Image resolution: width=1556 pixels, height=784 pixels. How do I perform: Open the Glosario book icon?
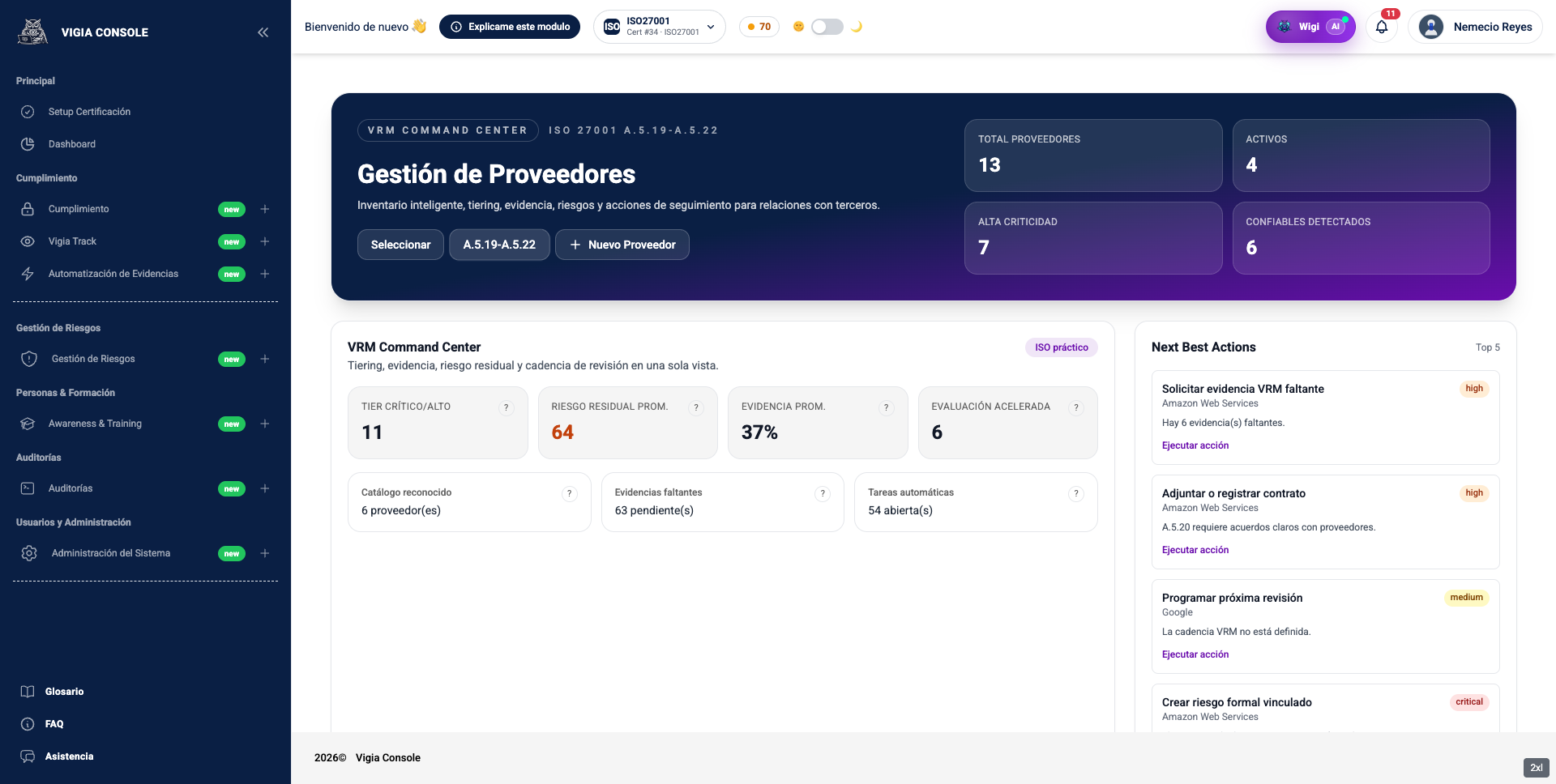pos(28,692)
